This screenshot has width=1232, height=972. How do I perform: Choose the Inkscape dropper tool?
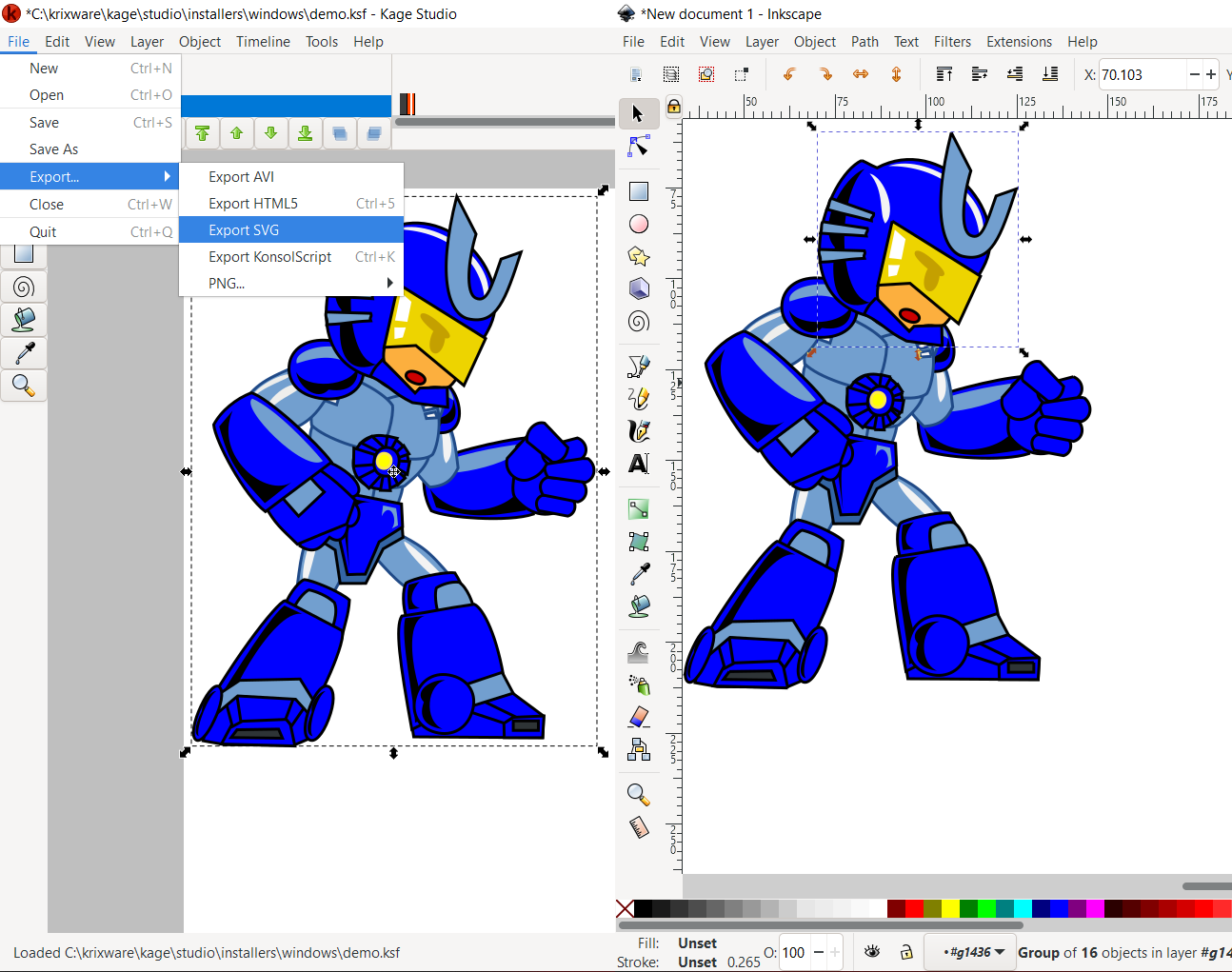pos(639,574)
